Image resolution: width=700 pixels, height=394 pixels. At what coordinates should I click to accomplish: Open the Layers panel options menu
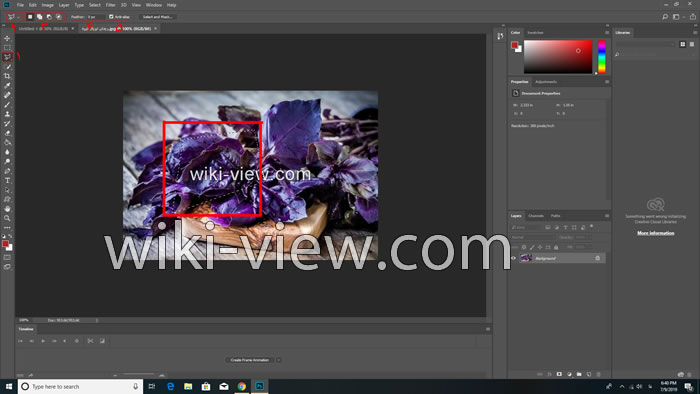click(607, 216)
